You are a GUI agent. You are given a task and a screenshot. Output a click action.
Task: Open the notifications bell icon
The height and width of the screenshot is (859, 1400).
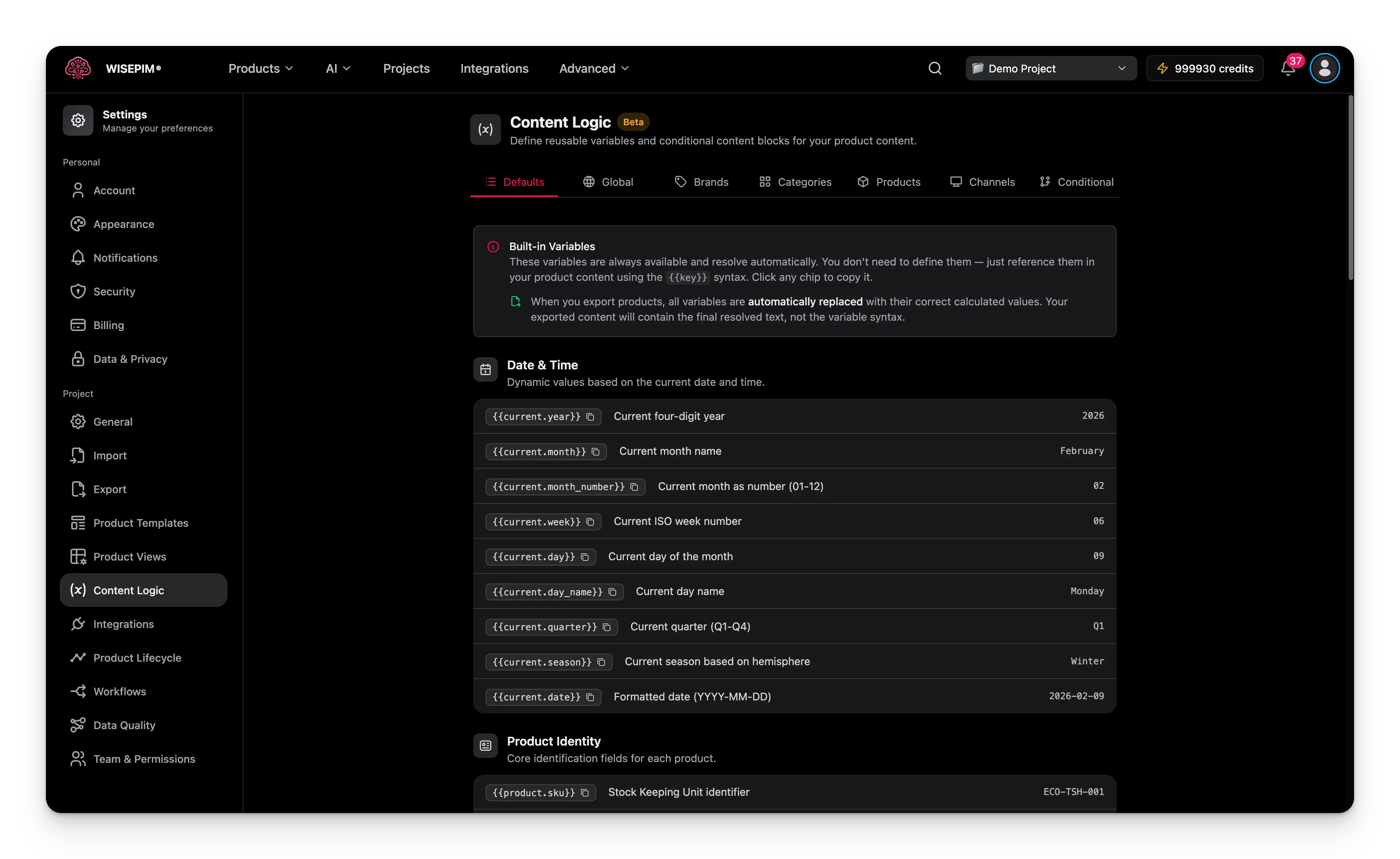[1287, 69]
